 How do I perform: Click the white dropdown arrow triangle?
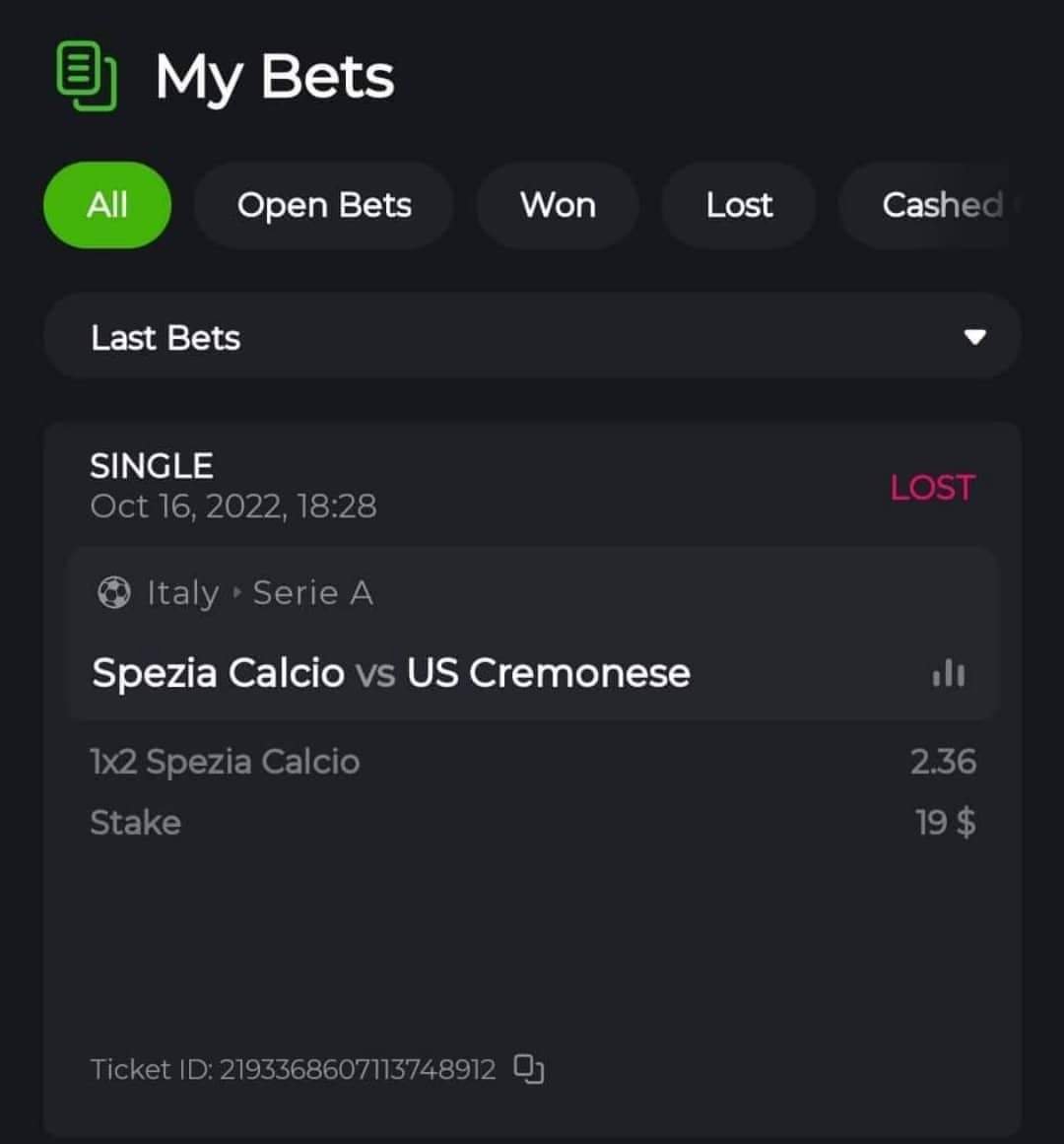tap(974, 337)
